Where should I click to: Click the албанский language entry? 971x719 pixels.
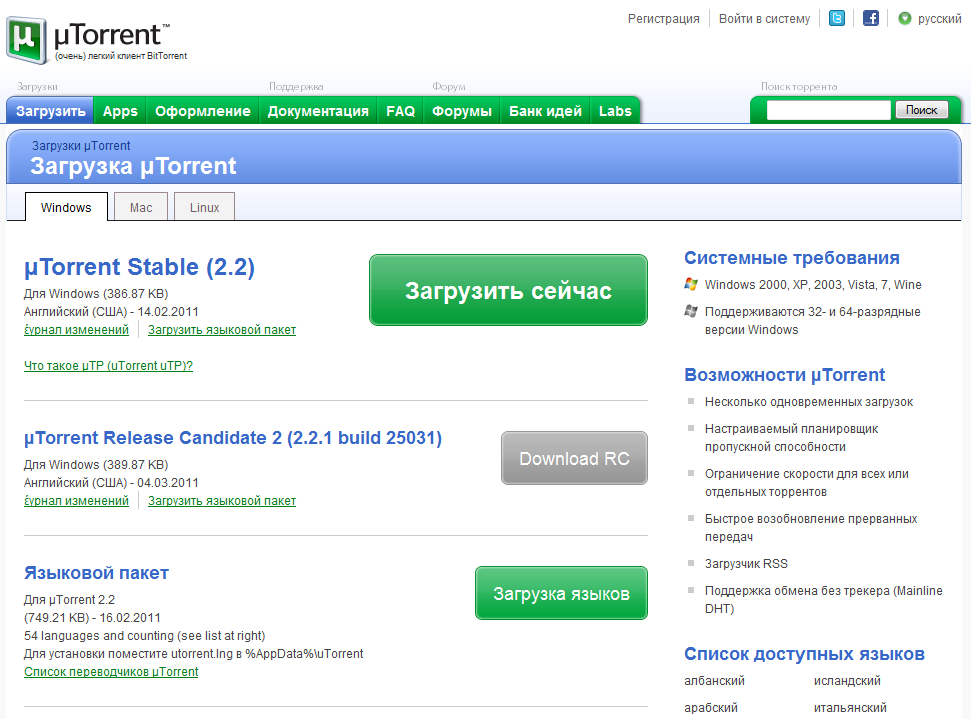[x=714, y=681]
